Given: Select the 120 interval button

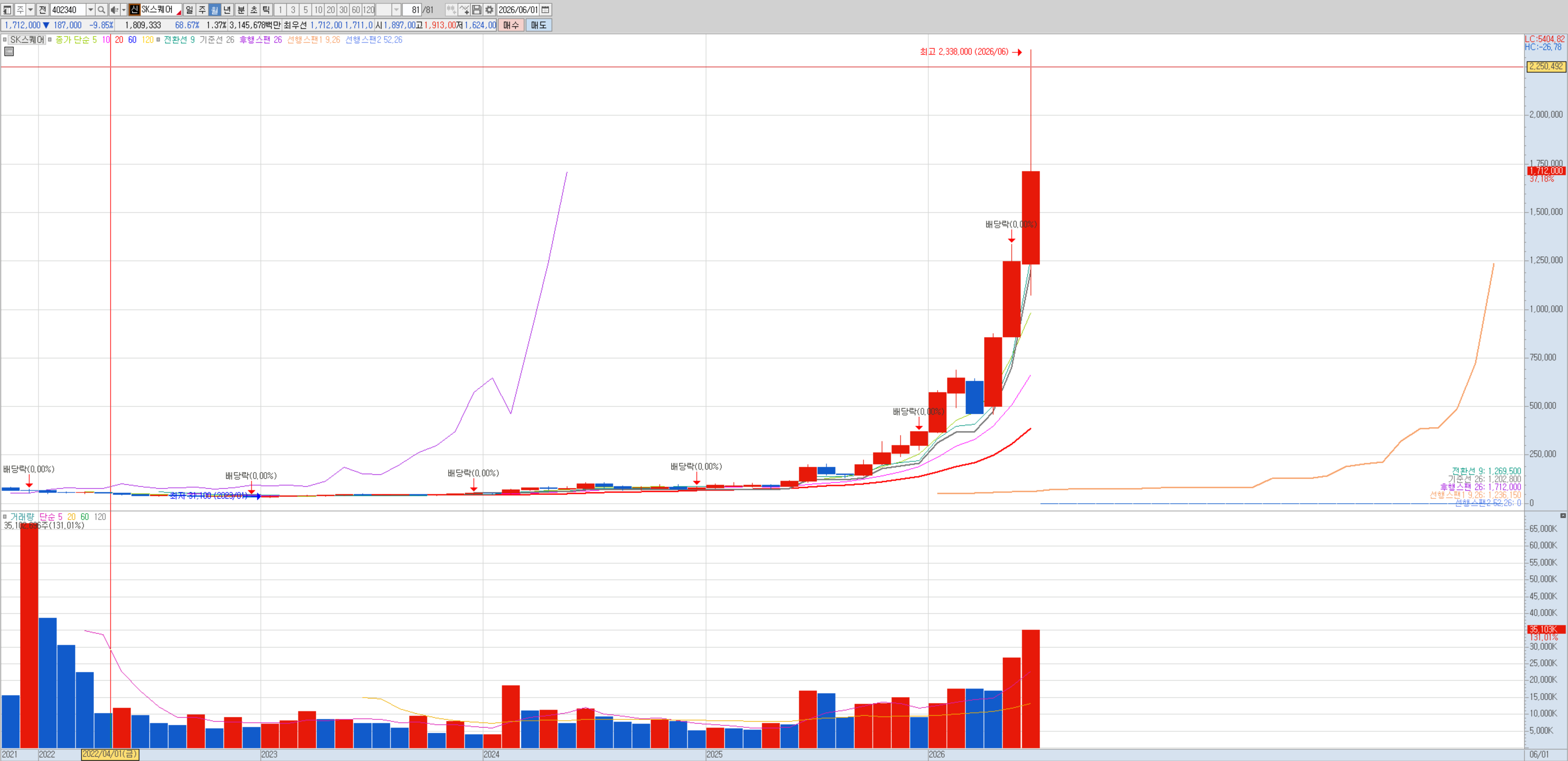Looking at the screenshot, I should [369, 10].
